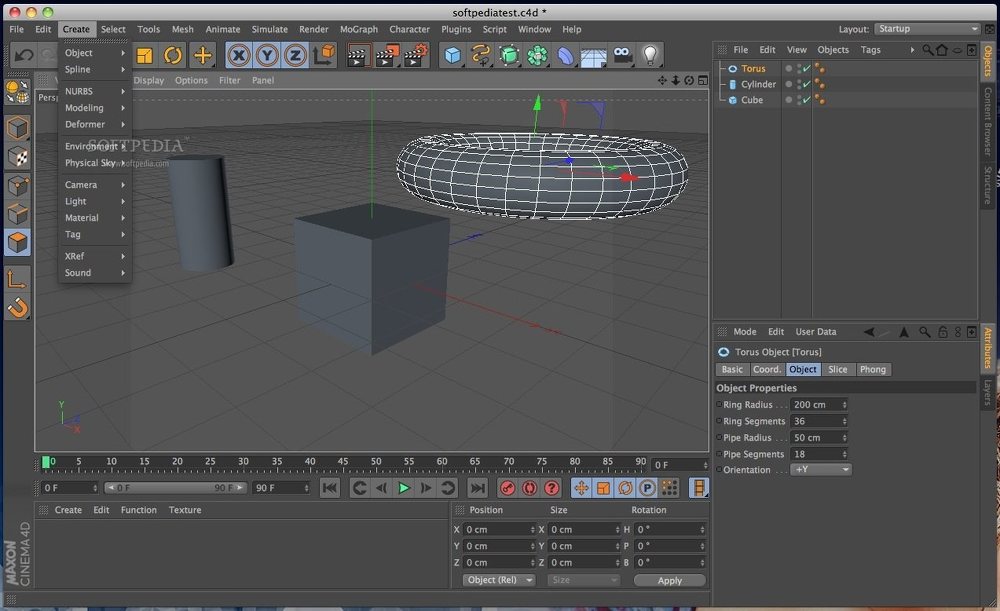Select Points mode cube icon
The width and height of the screenshot is (1000, 611).
[17, 186]
